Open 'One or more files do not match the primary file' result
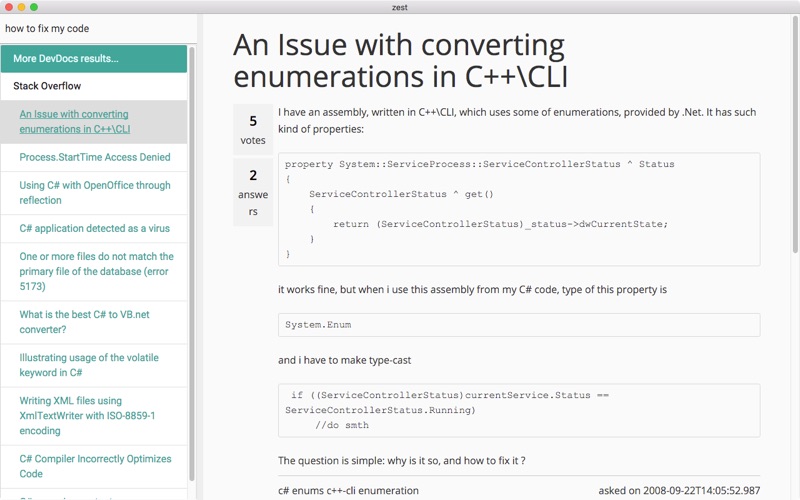 click(x=94, y=271)
